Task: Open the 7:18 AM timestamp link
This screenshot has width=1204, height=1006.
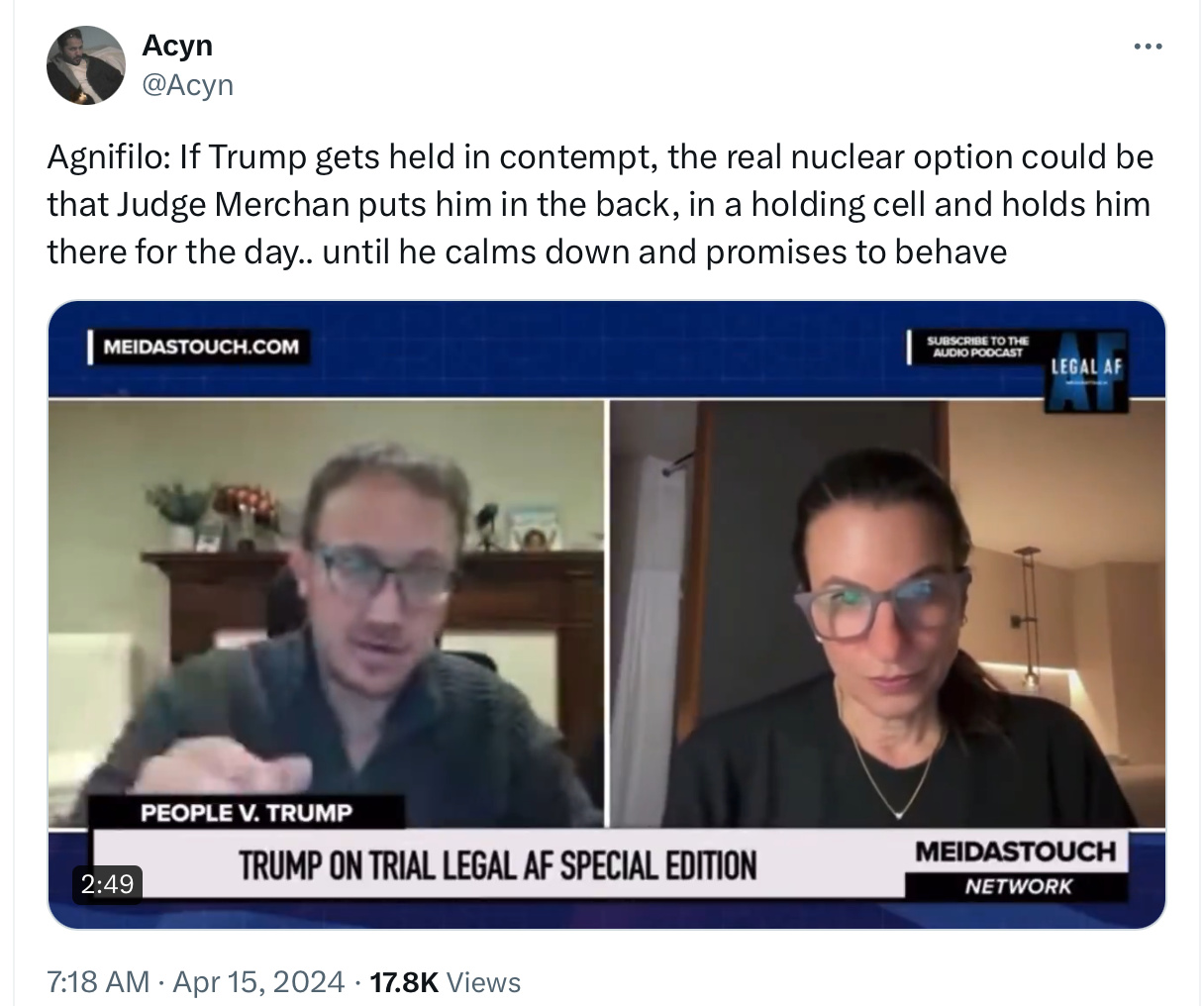Action: tap(98, 982)
